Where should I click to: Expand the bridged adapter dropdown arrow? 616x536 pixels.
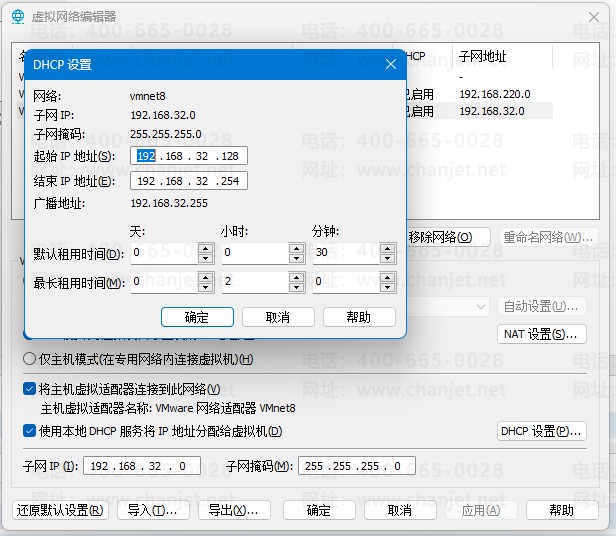pyautogui.click(x=481, y=307)
